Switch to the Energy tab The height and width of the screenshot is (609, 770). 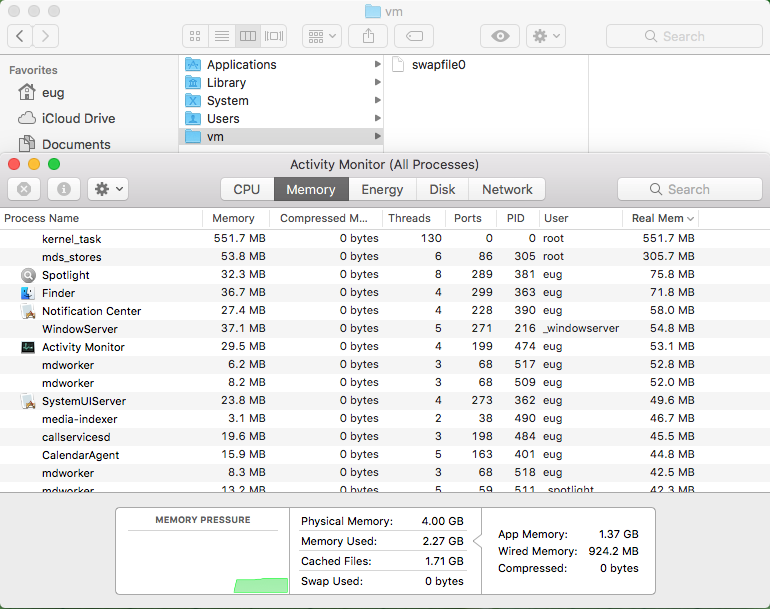[382, 190]
